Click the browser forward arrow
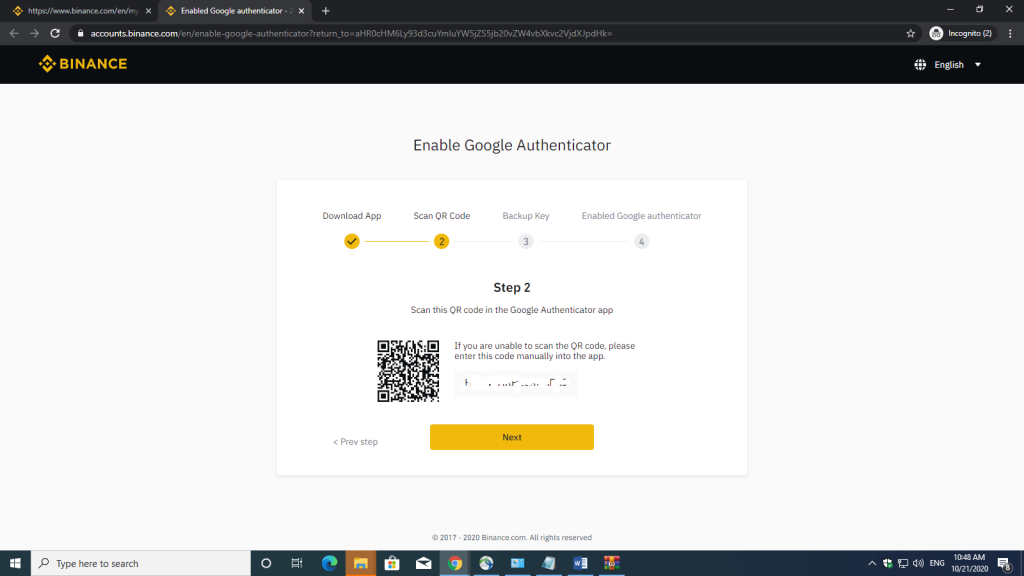This screenshot has height=576, width=1024. 35,33
